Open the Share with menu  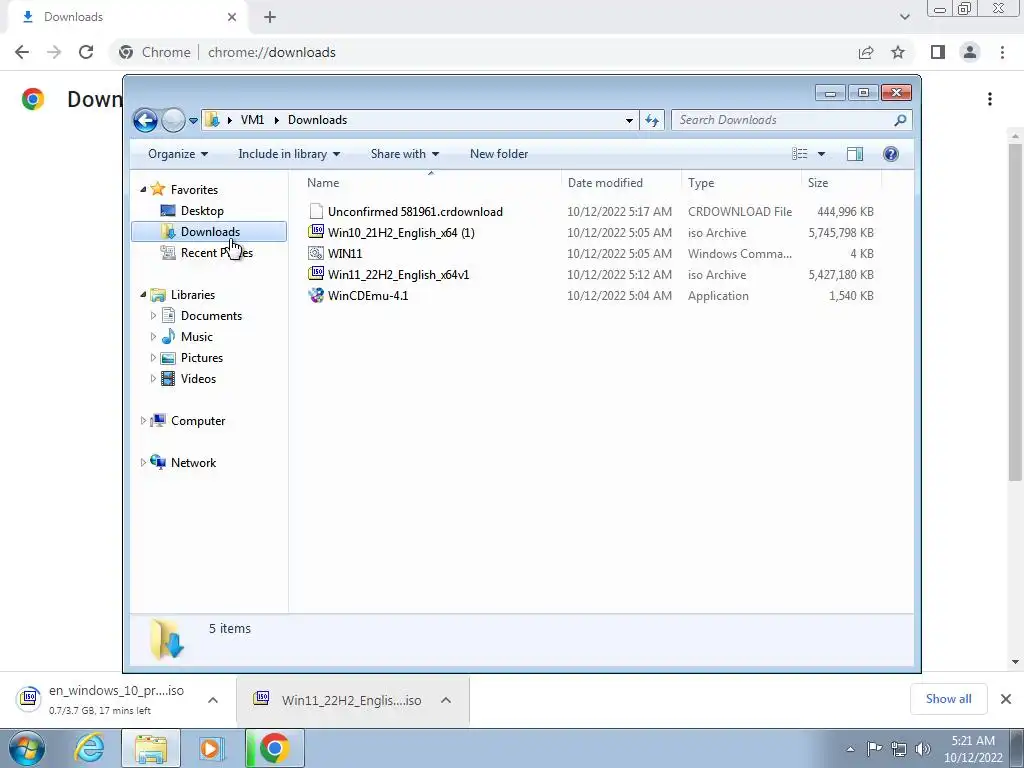point(405,154)
